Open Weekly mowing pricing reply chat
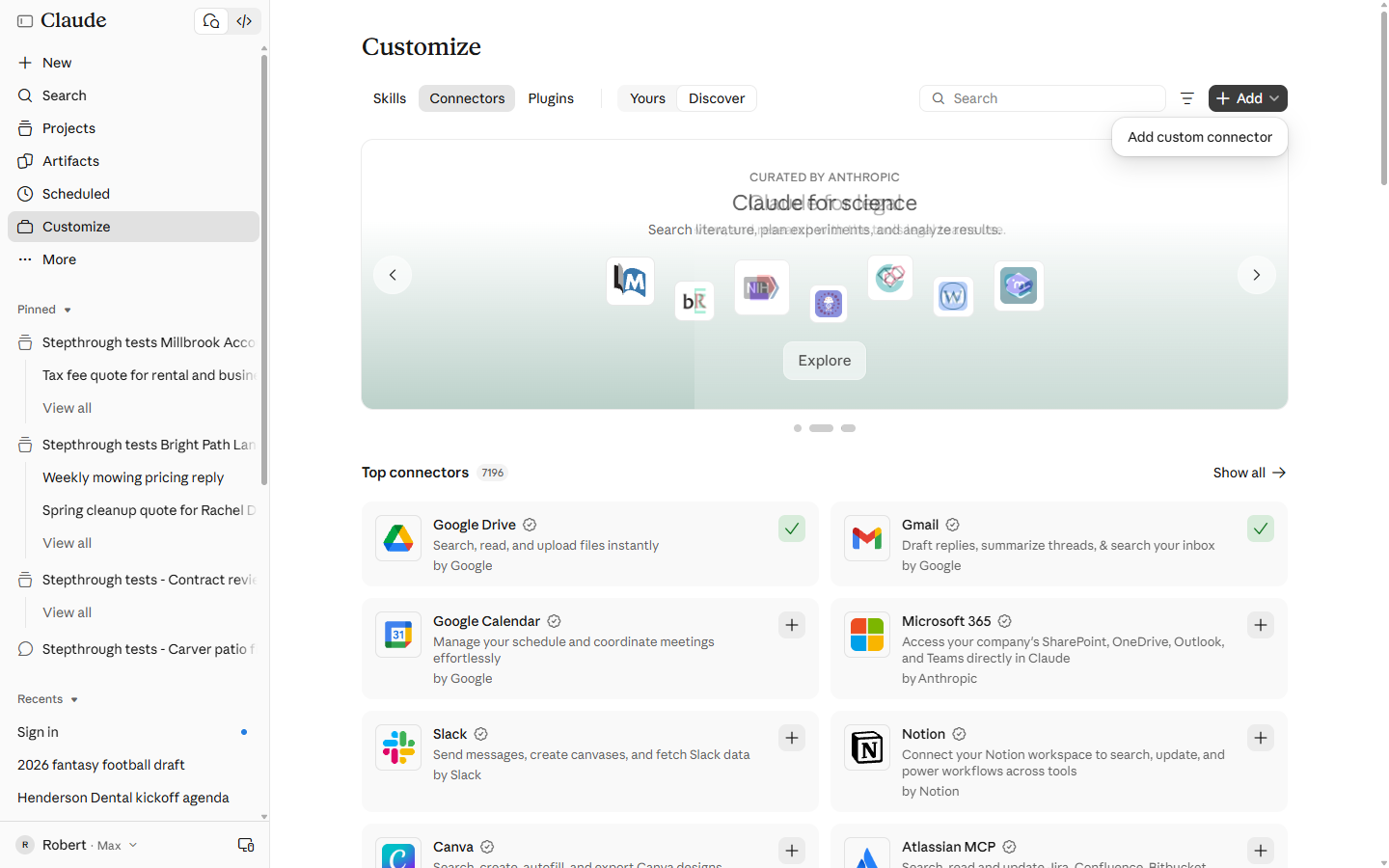This screenshot has height=868, width=1389. point(133,477)
